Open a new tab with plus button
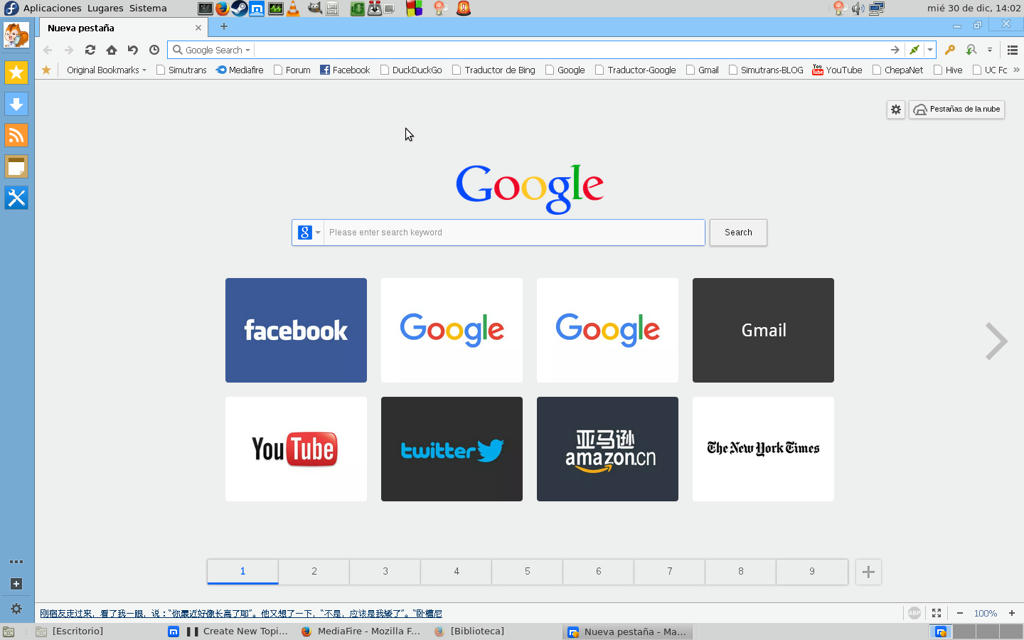 (x=224, y=27)
